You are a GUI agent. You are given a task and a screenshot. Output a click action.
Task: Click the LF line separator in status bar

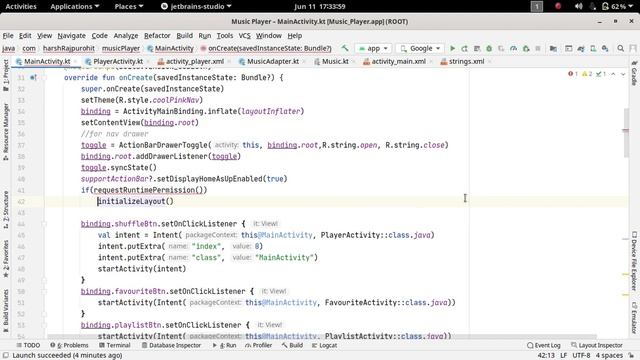pyautogui.click(x=564, y=356)
